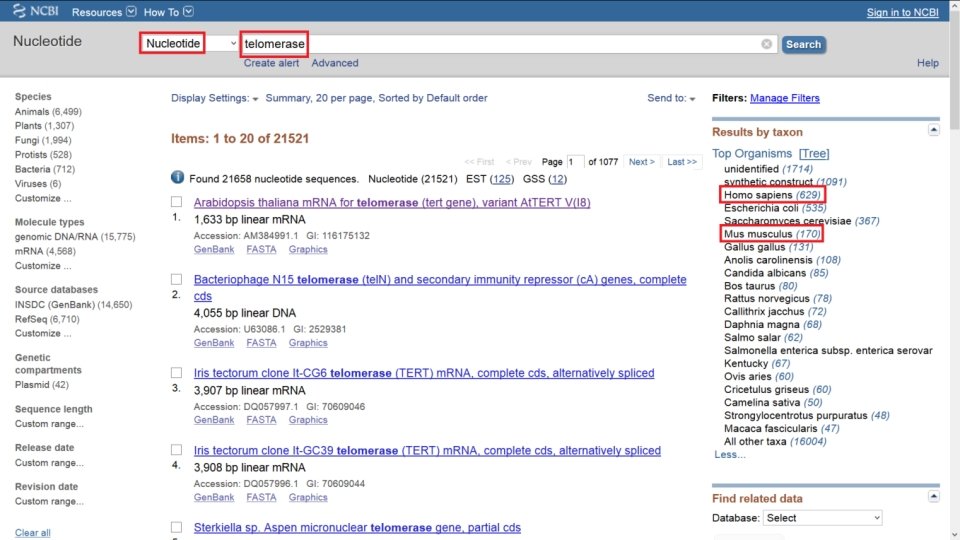Open the GSS 12 results link
Screen dimensions: 960x540
tap(557, 179)
